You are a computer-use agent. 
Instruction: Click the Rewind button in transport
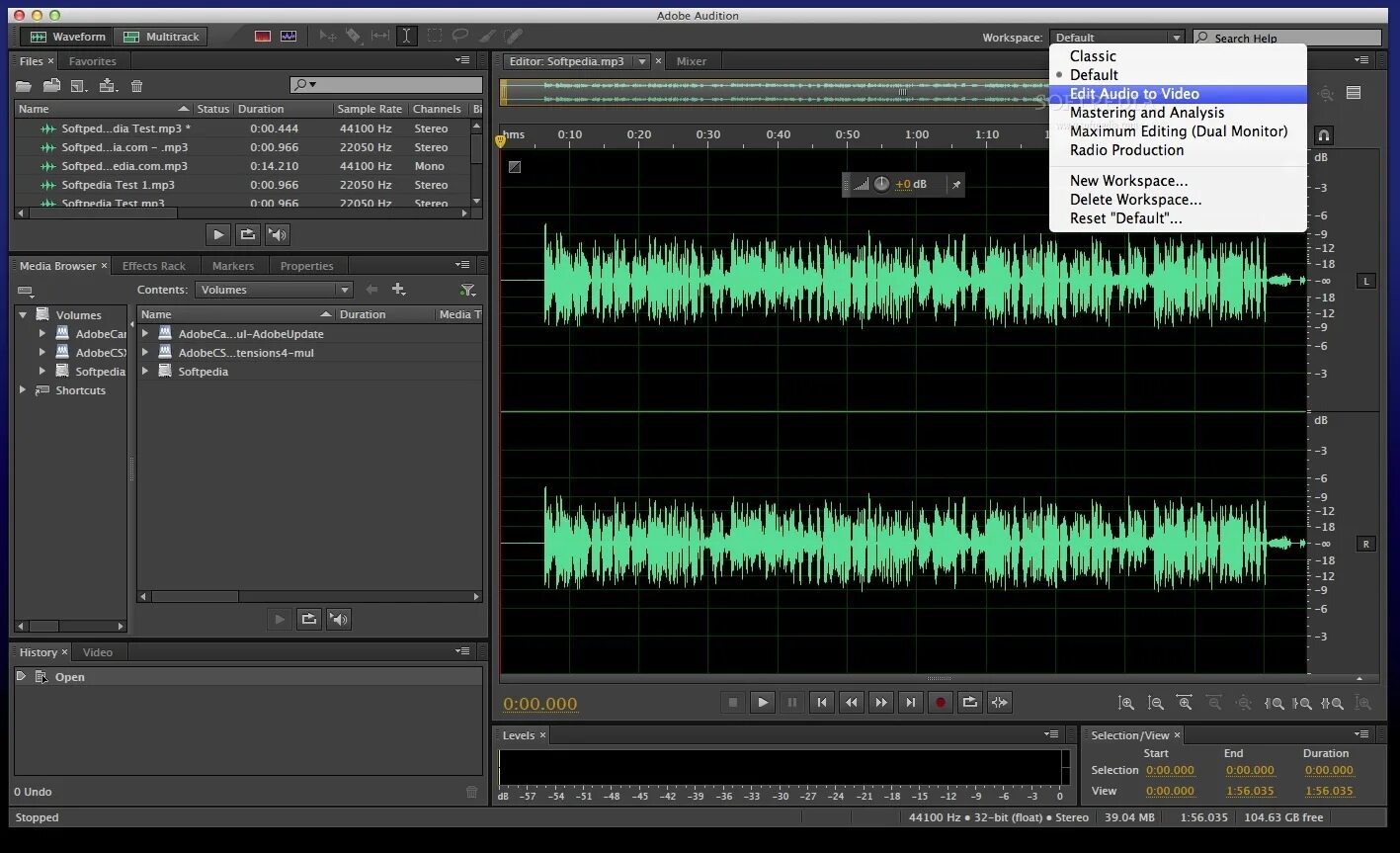pyautogui.click(x=851, y=703)
